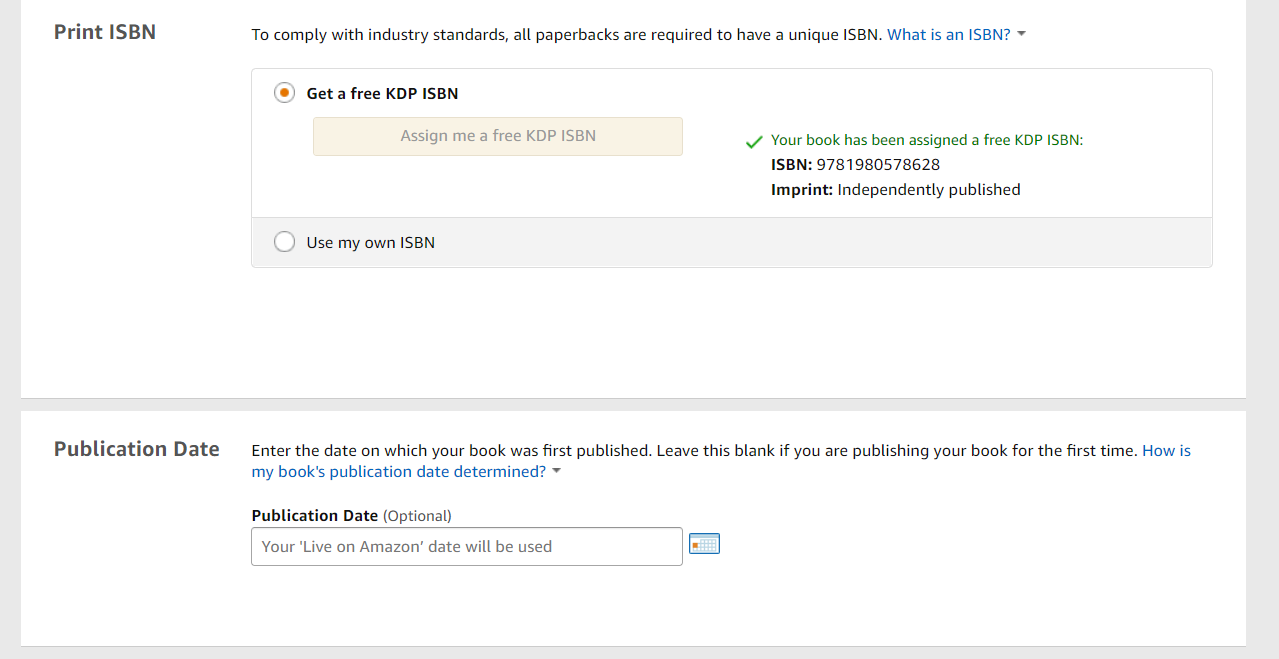Click the 'Use my own ISBN' label text
This screenshot has height=659, width=1279.
pos(370,242)
